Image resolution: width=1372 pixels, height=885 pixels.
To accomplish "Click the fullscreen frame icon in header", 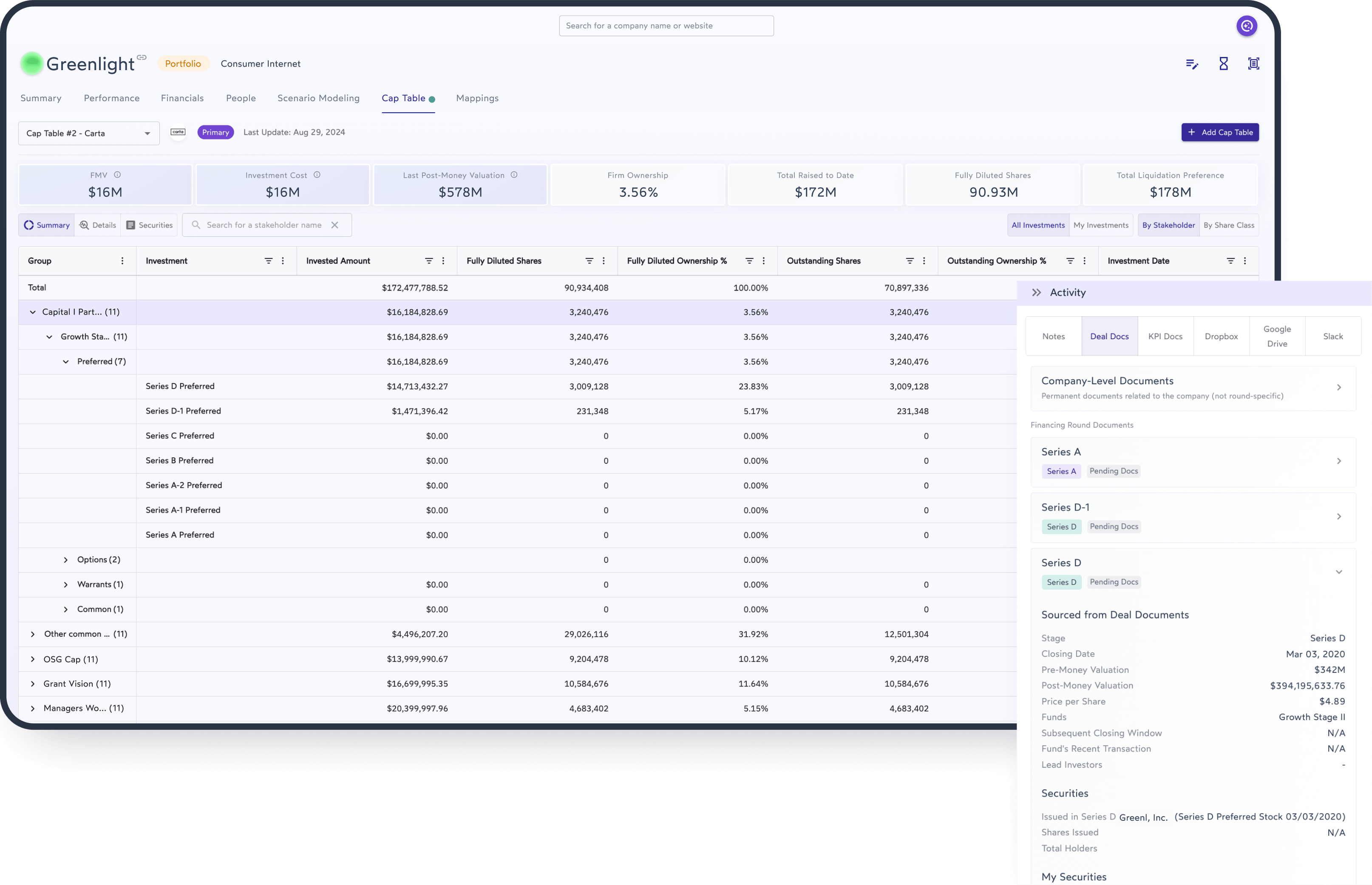I will coord(1253,64).
